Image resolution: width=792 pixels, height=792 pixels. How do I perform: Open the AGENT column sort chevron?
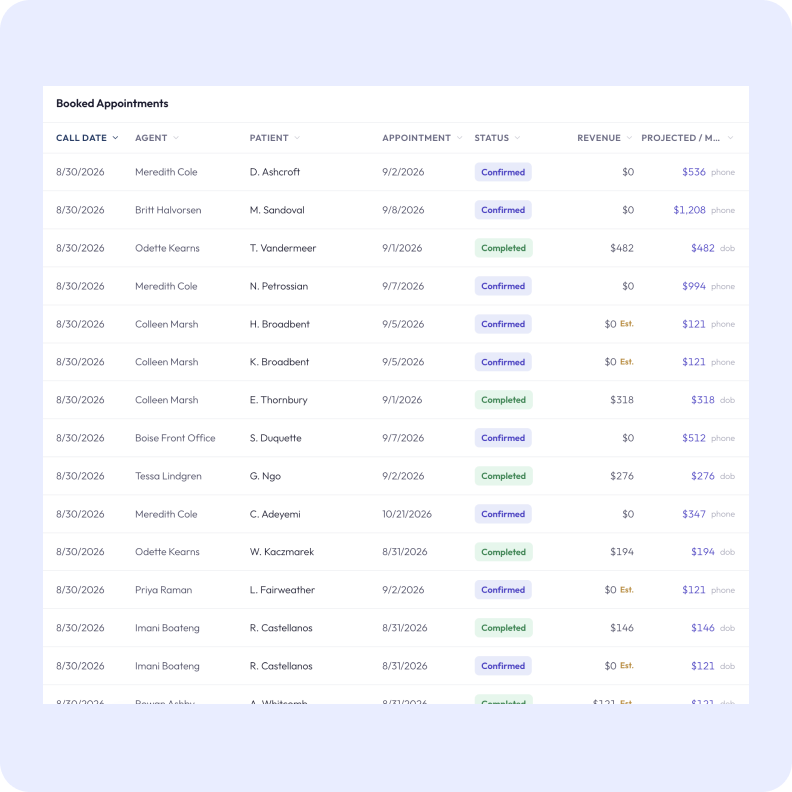tap(176, 138)
